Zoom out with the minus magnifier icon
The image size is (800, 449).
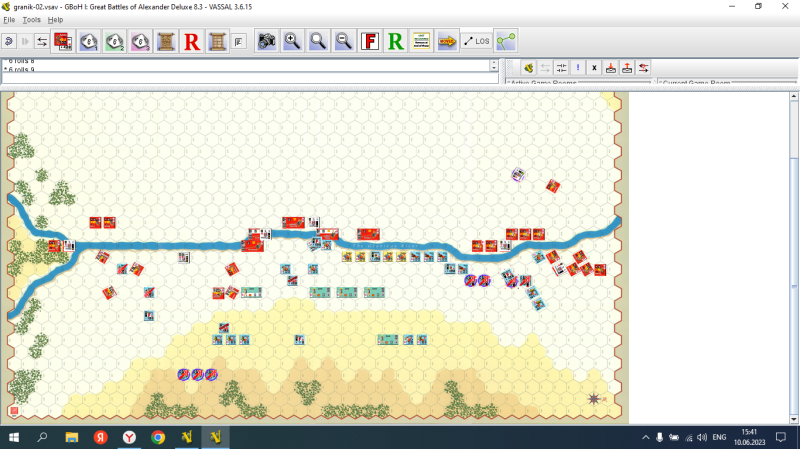344,41
